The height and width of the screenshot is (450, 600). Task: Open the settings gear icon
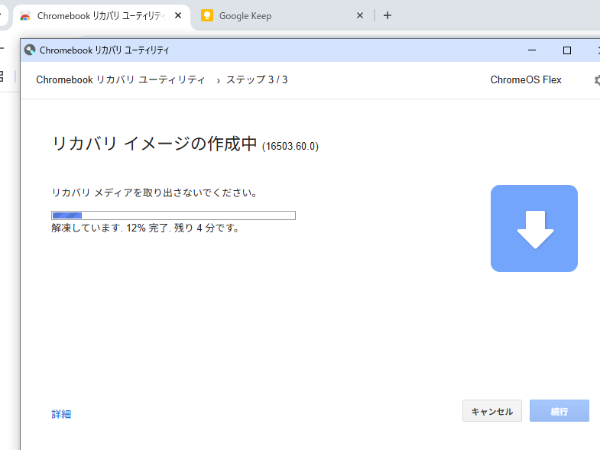pyautogui.click(x=597, y=80)
